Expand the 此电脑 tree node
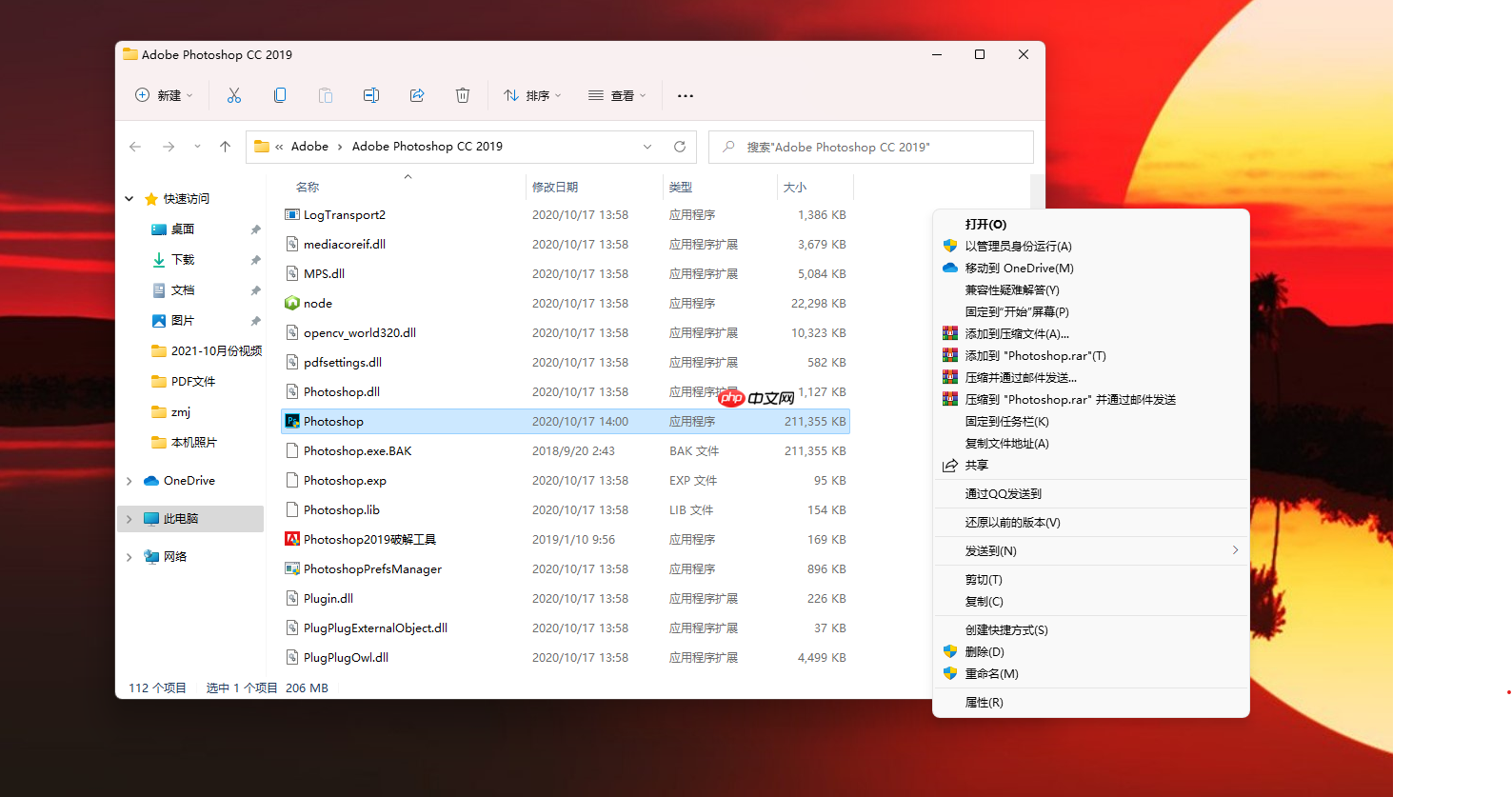 point(129,519)
